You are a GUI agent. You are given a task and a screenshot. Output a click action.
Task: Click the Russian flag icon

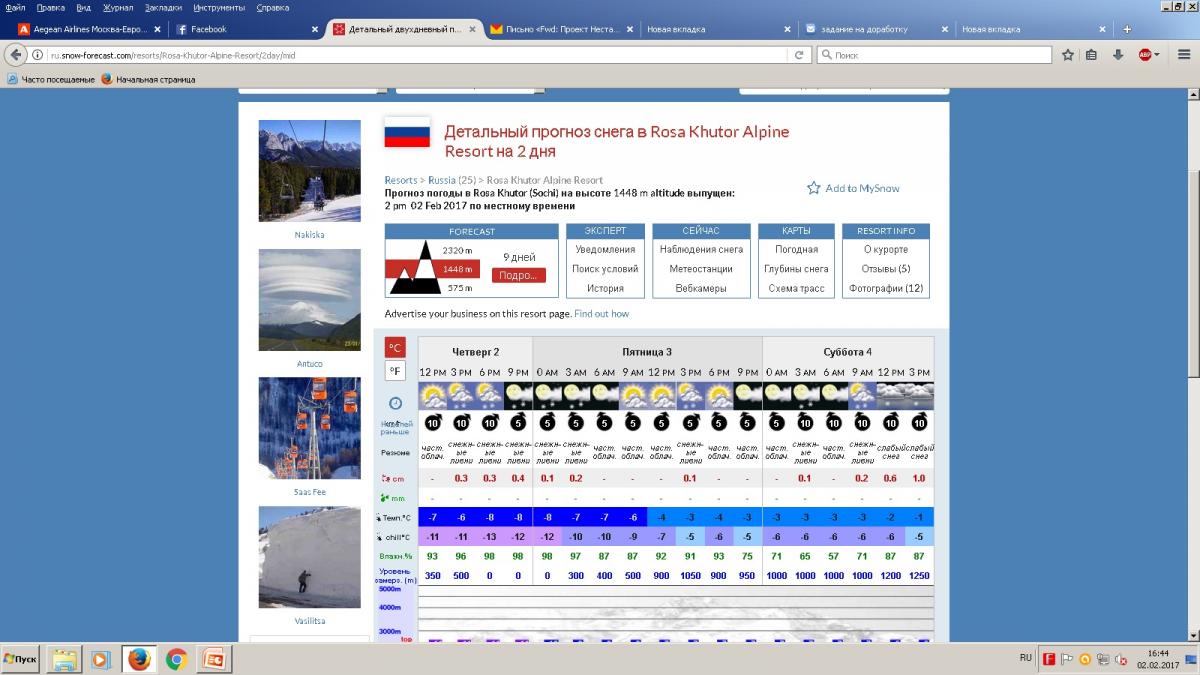[407, 132]
